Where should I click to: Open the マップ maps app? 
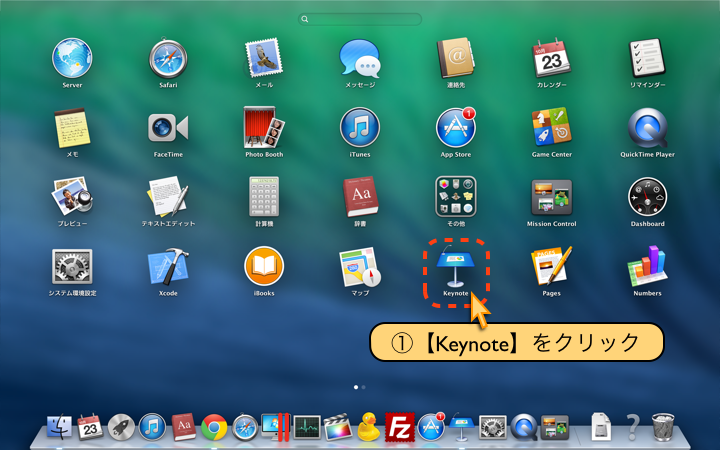[360, 266]
